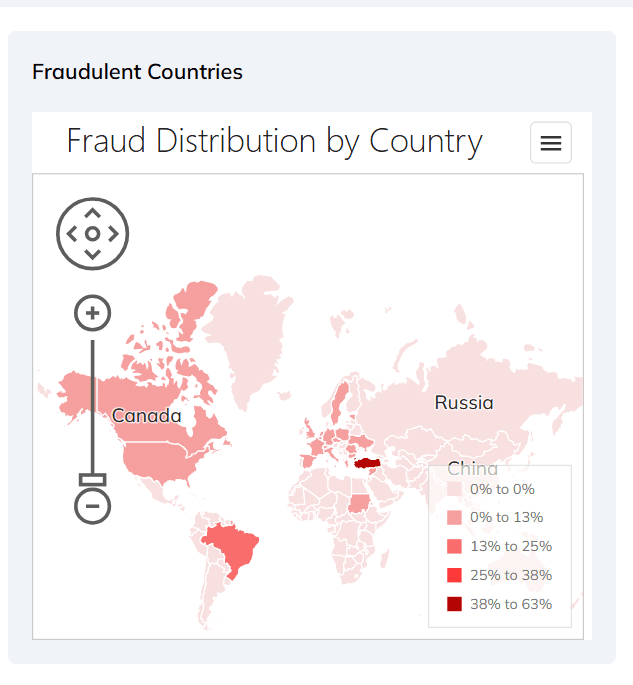Viewport: 633px width, 685px height.
Task: Open the chart hamburger export menu
Action: click(551, 143)
